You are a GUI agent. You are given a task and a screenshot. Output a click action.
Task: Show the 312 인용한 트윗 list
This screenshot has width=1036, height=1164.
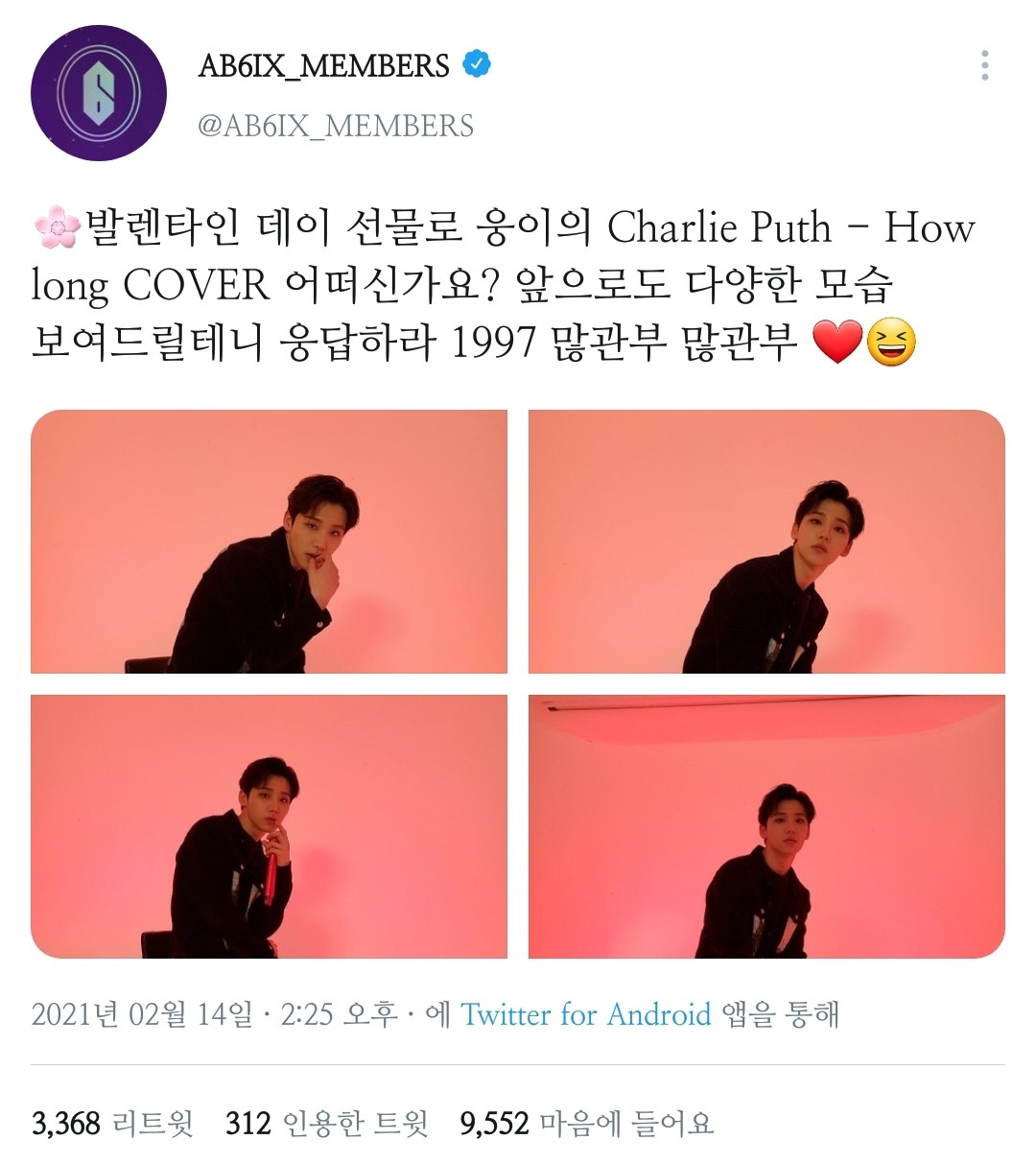tap(327, 1123)
